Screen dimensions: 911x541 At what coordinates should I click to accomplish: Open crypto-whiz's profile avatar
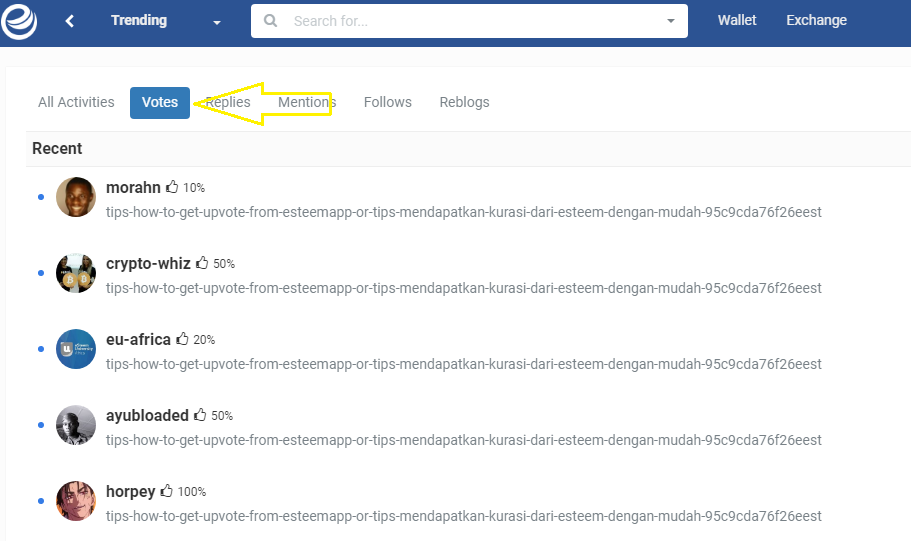pos(76,273)
